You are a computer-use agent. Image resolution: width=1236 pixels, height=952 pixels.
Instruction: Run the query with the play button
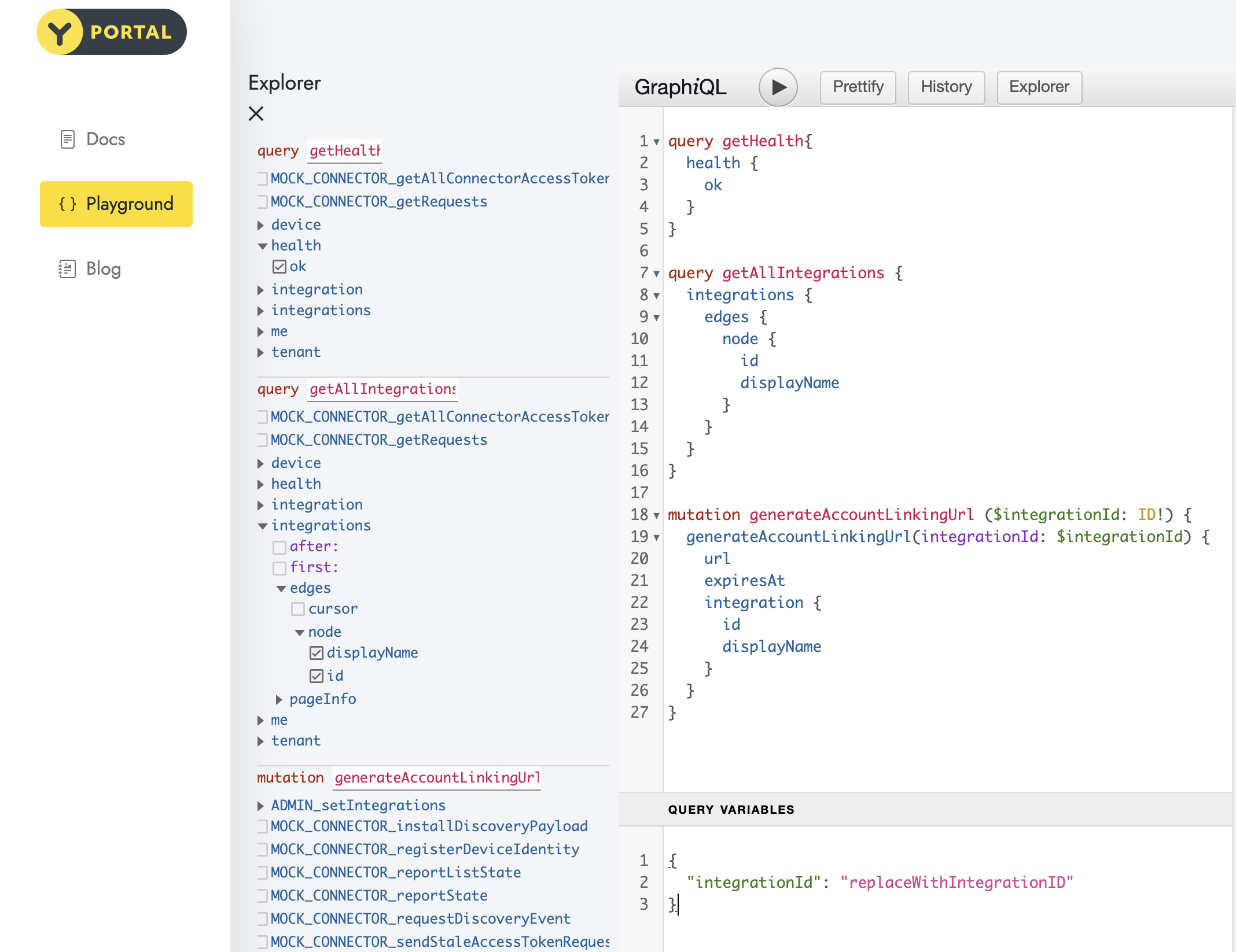[x=778, y=87]
